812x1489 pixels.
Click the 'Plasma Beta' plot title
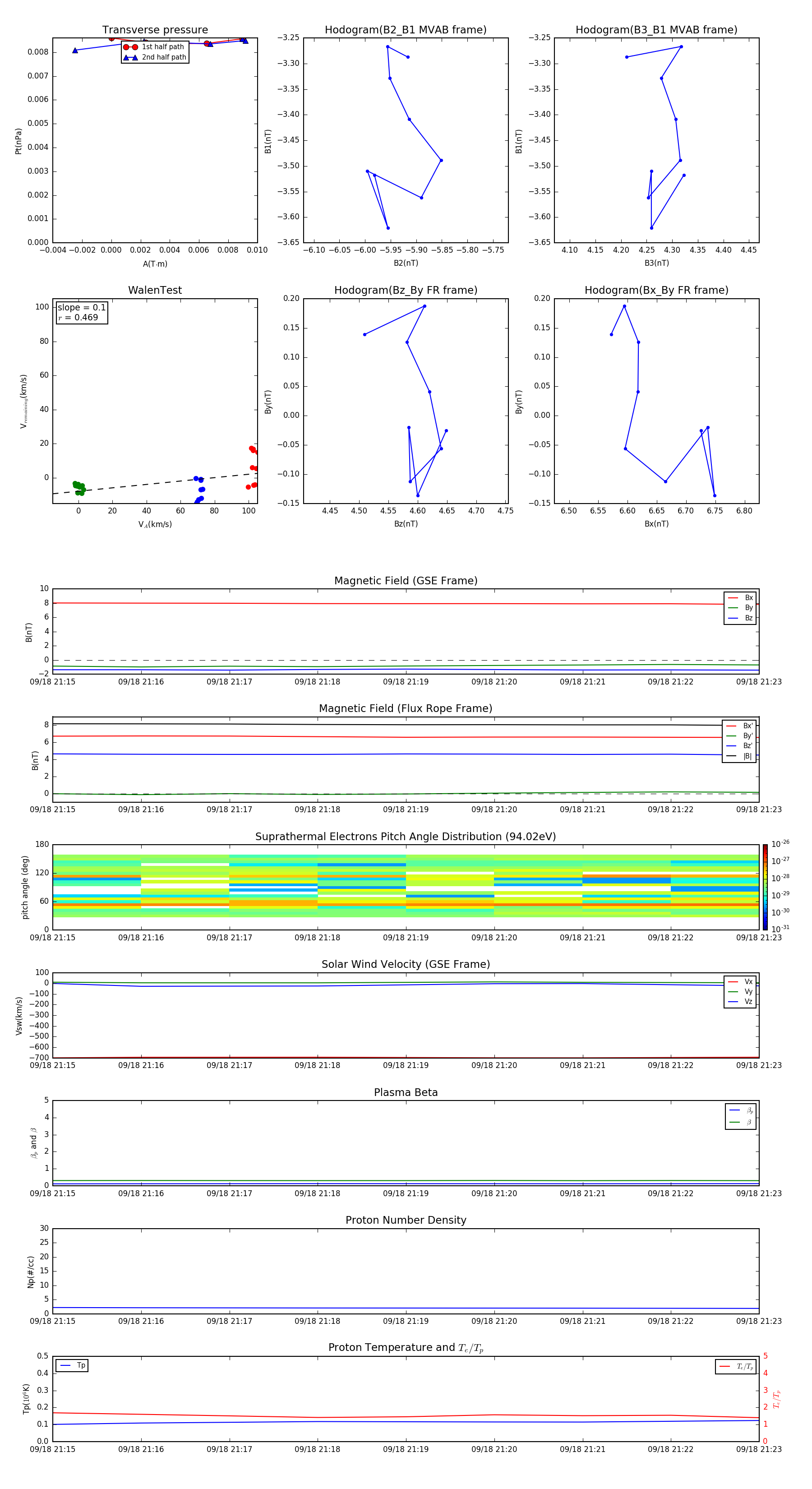click(x=406, y=1092)
